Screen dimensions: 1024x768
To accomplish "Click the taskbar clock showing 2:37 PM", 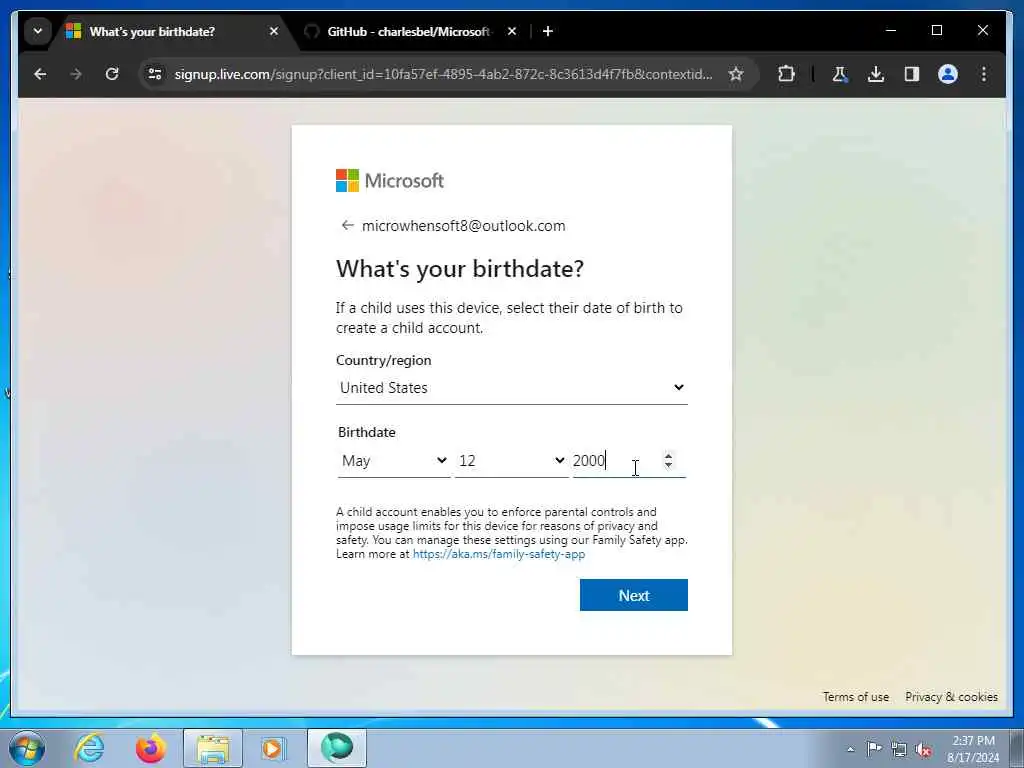I will pyautogui.click(x=973, y=749).
